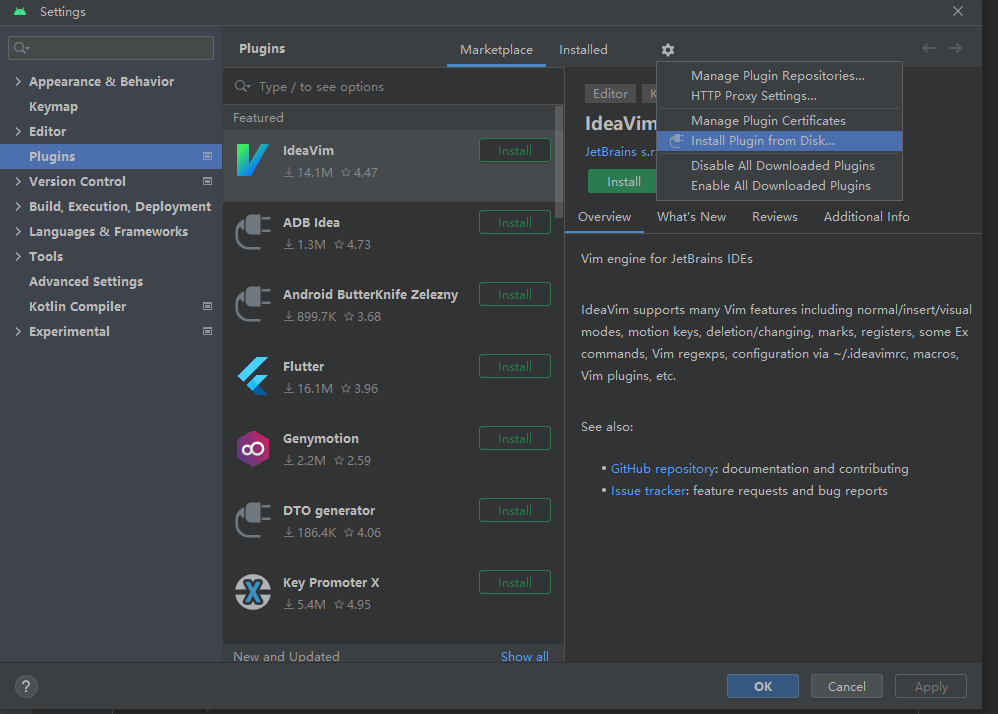The height and width of the screenshot is (714, 998).
Task: Open help with the question mark icon
Action: pos(27,686)
